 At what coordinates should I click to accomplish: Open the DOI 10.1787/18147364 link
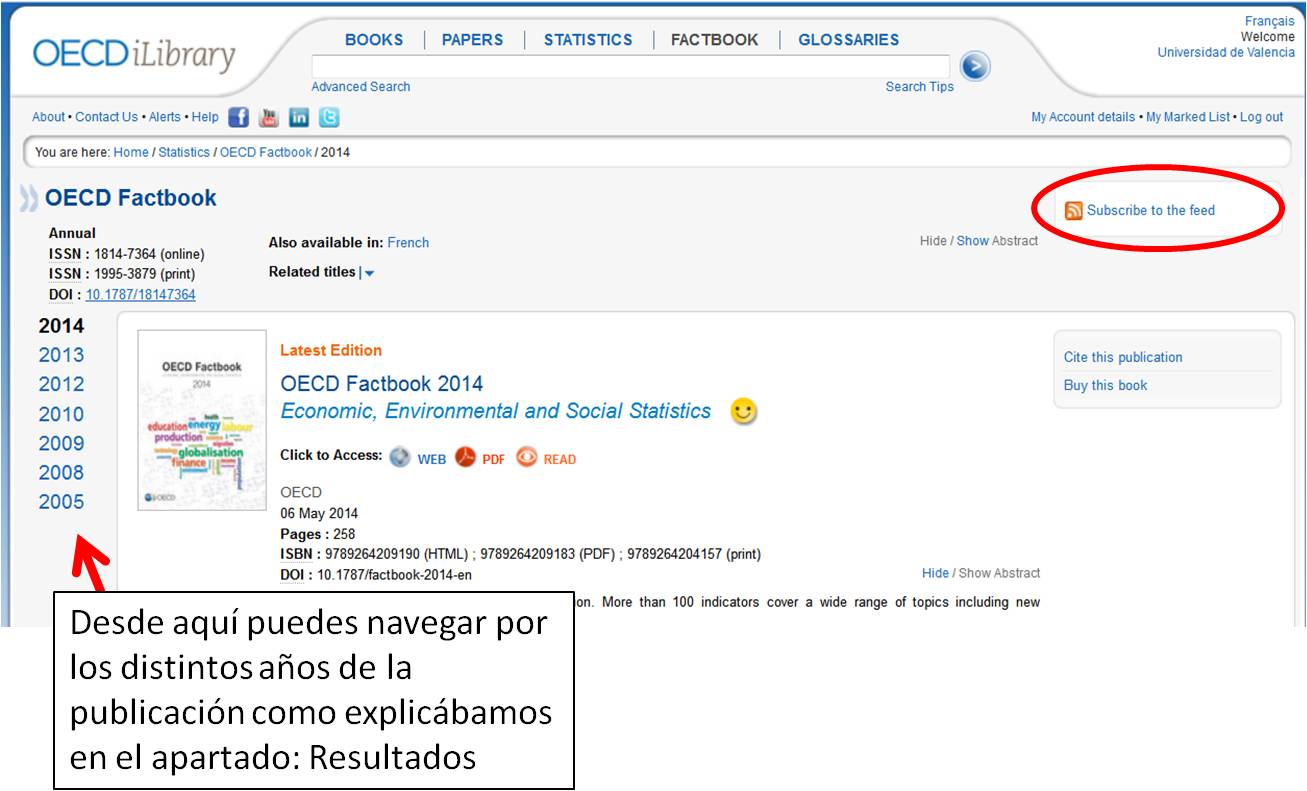click(141, 295)
